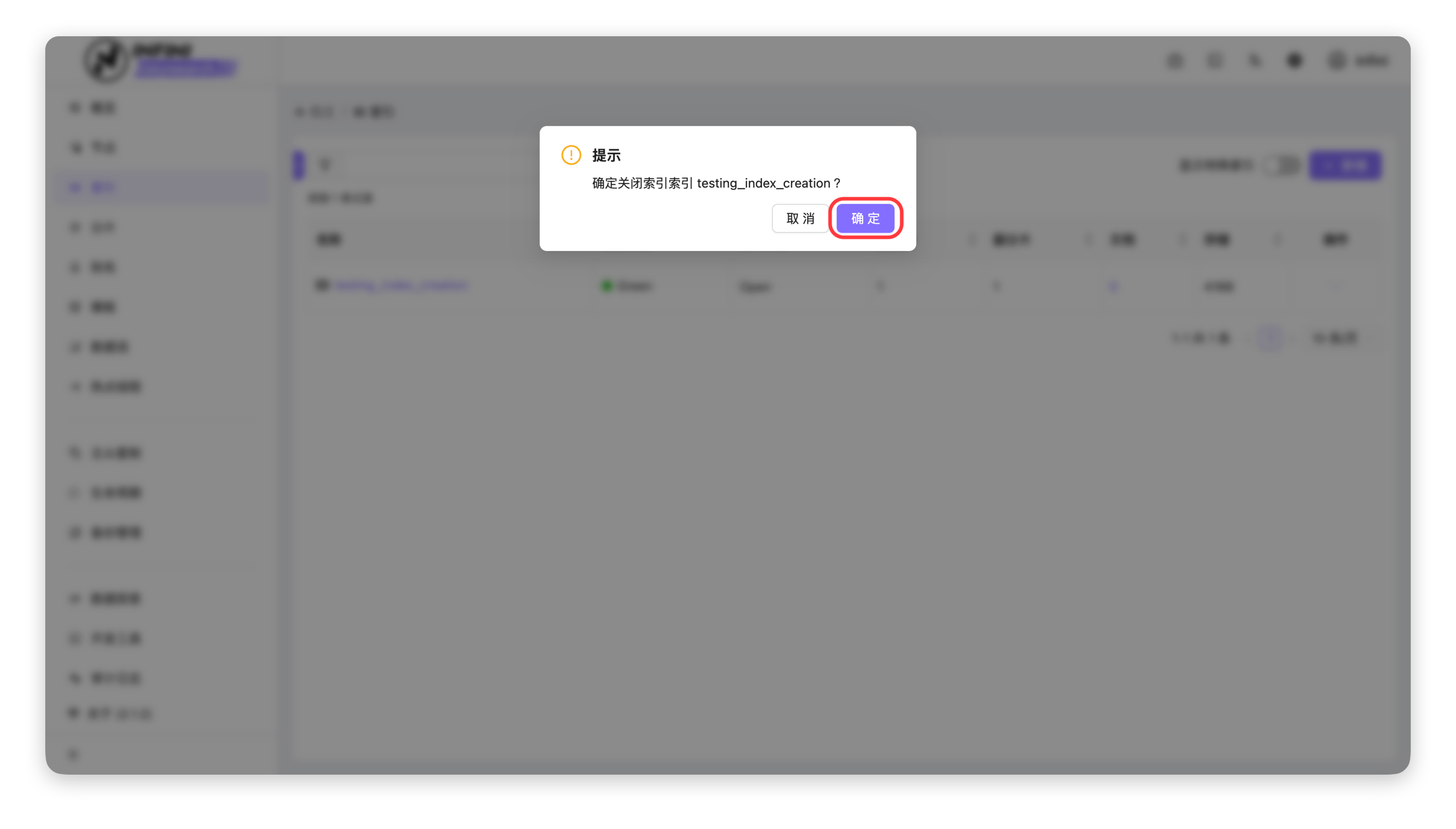Click the icon of the highlighted purple sidebar item

[75, 188]
